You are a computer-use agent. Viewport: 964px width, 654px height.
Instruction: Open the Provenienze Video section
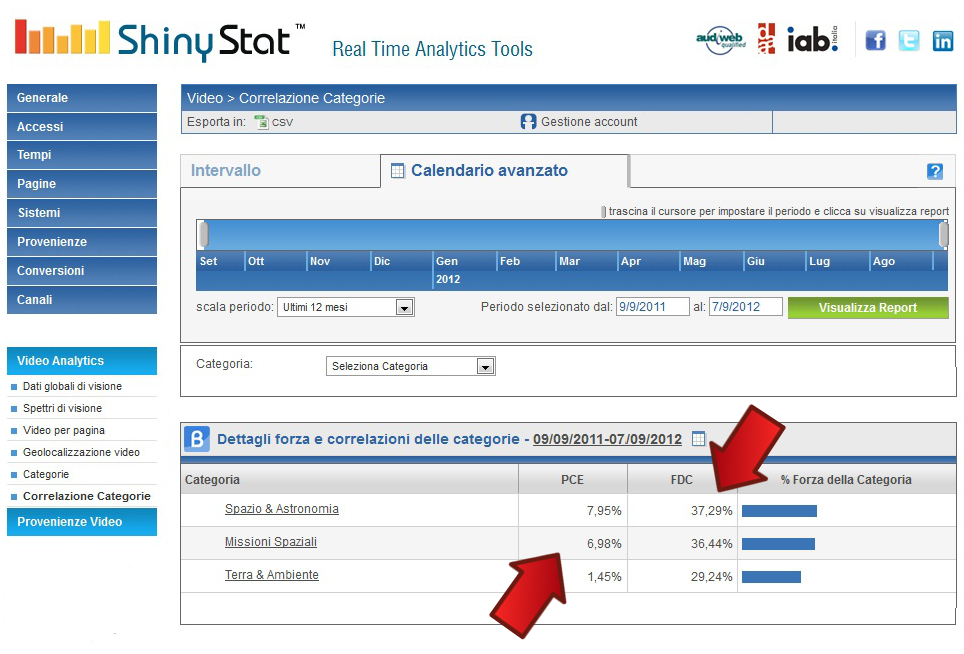pos(82,522)
